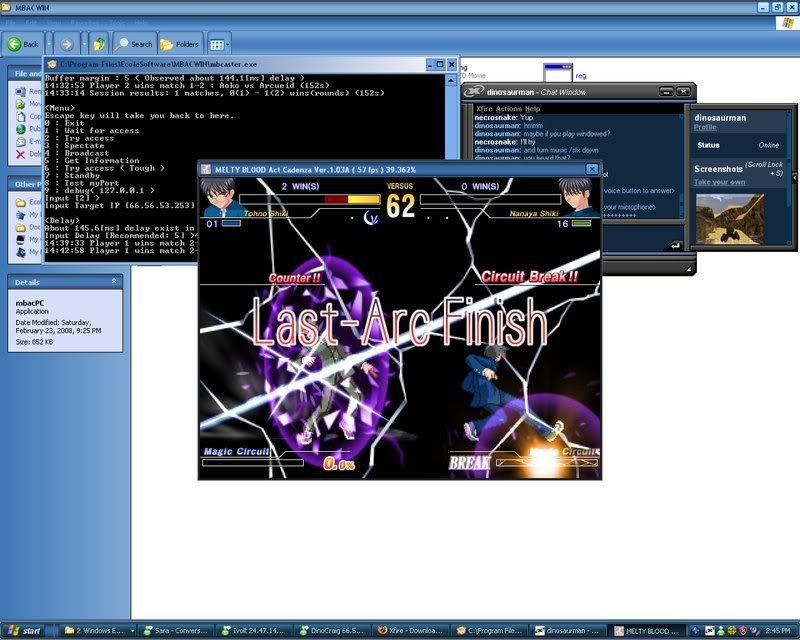This screenshot has height=640, width=800.
Task: Click the red X Delete file icon
Action: tap(20, 154)
